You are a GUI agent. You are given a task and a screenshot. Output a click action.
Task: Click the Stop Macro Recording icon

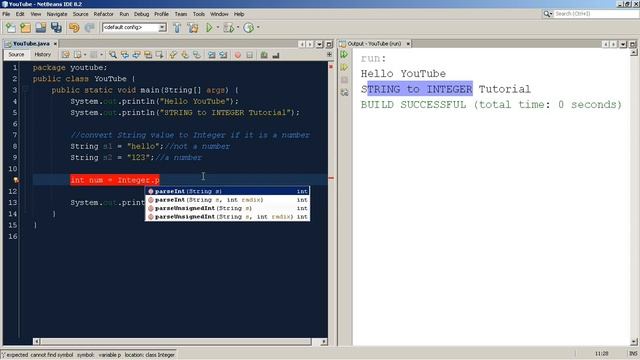(249, 55)
